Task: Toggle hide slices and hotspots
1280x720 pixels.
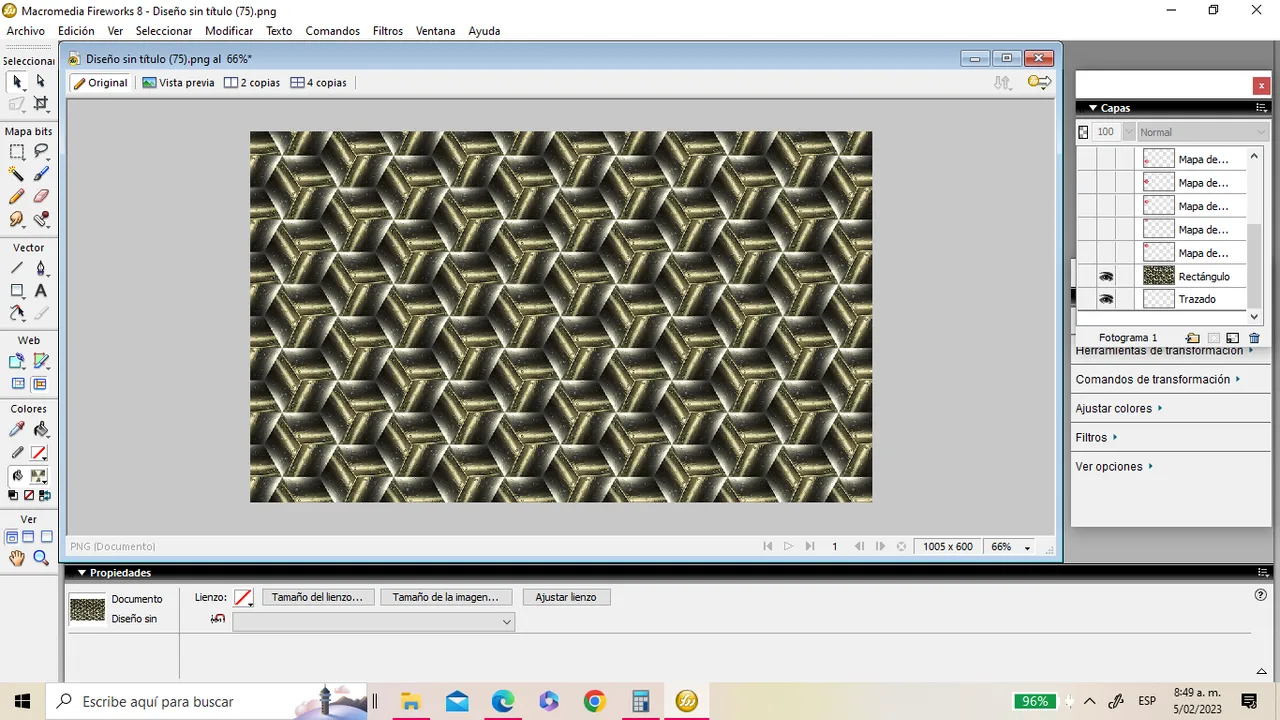Action: pos(17,384)
